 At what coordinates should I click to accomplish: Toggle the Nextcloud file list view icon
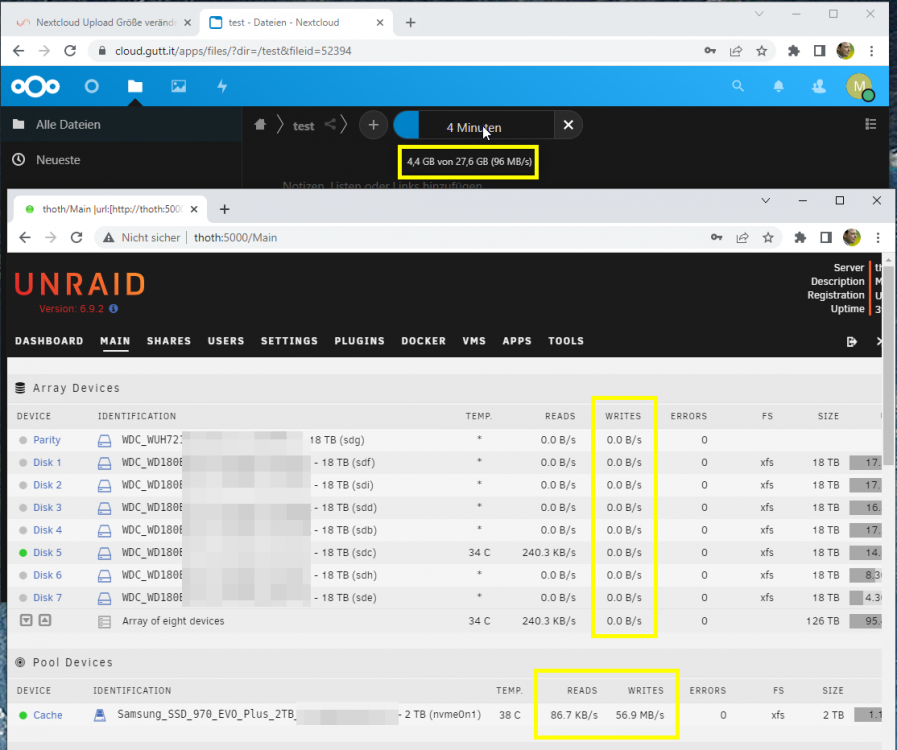click(871, 124)
